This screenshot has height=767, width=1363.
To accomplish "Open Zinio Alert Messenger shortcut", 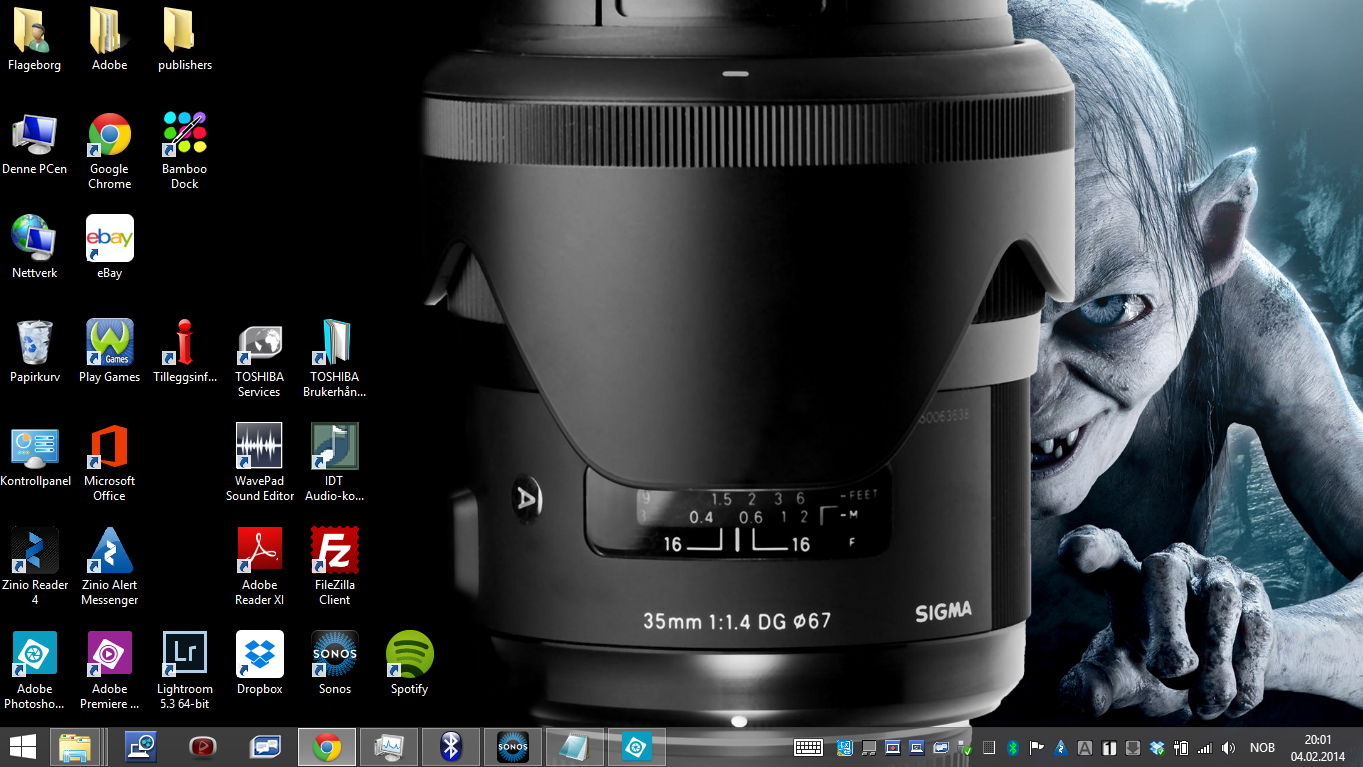I will (109, 567).
